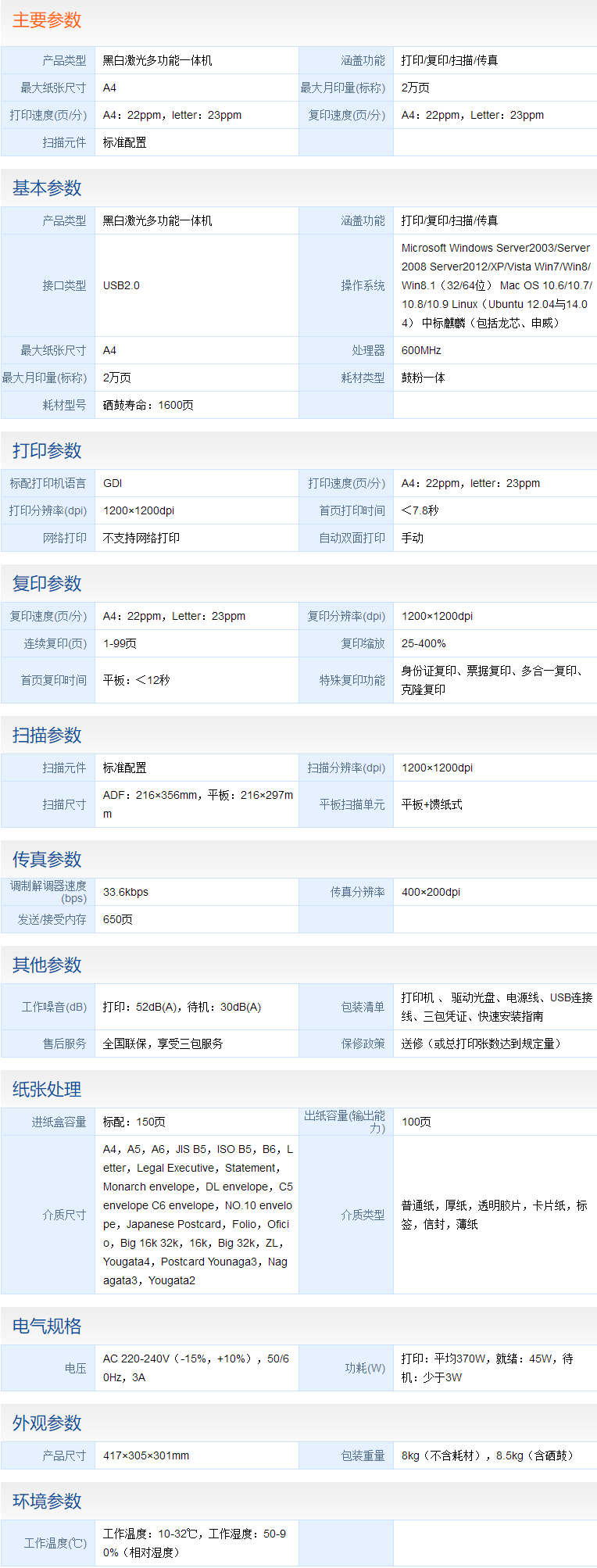Click the 主要参数 section heading

pyautogui.click(x=47, y=20)
